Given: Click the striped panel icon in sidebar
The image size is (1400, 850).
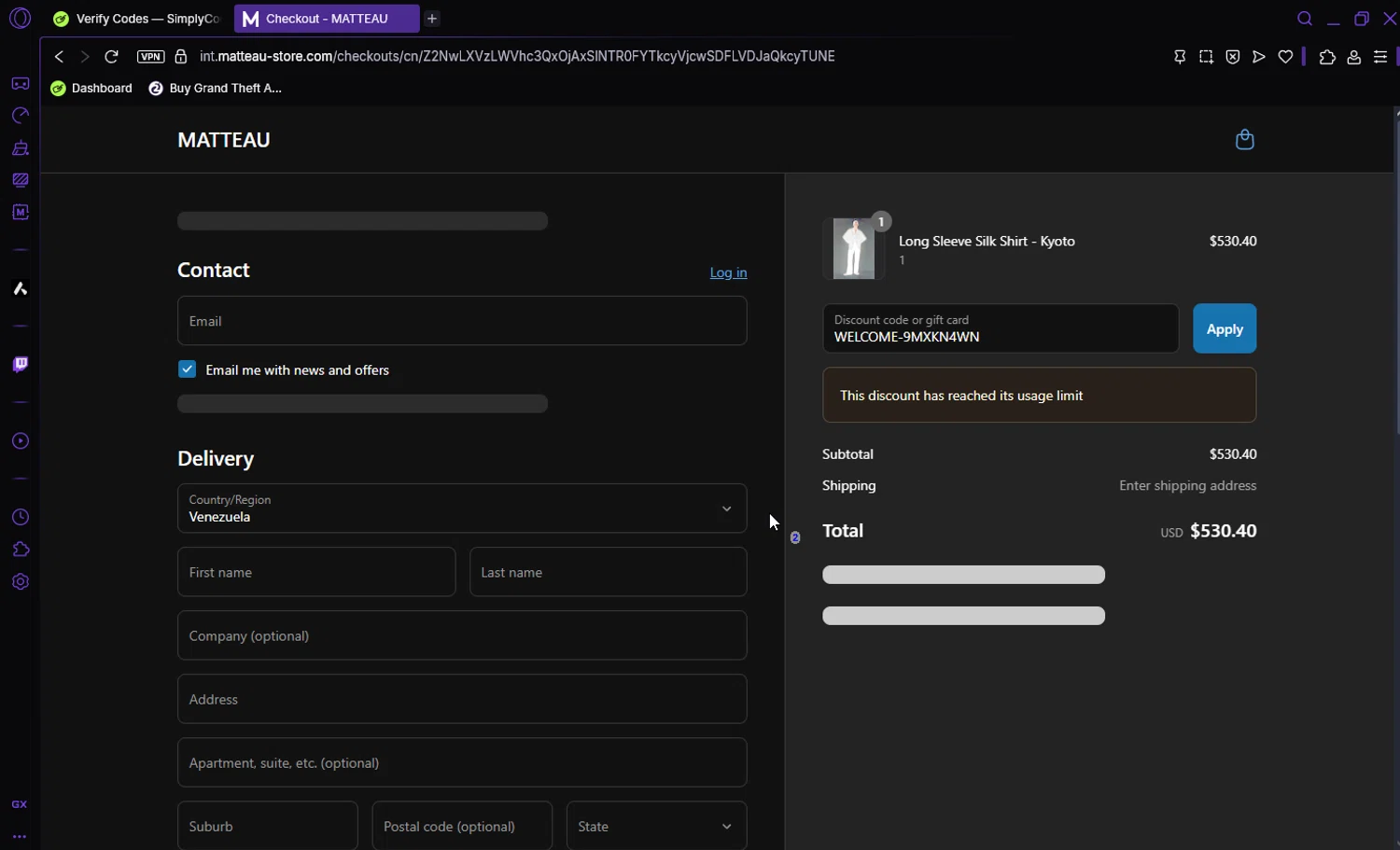Looking at the screenshot, I should coord(20,180).
